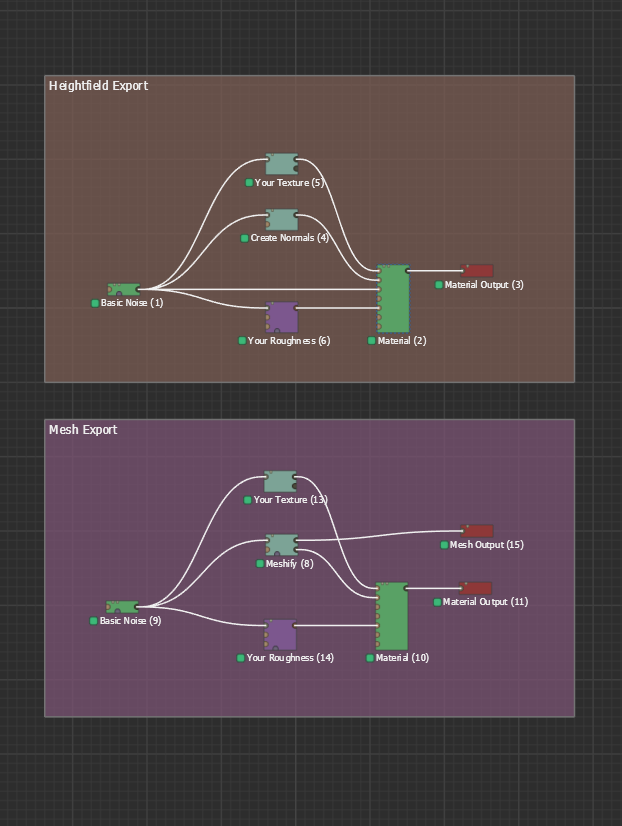622x826 pixels.
Task: Click the Heightfield Export group title
Action: coord(98,86)
